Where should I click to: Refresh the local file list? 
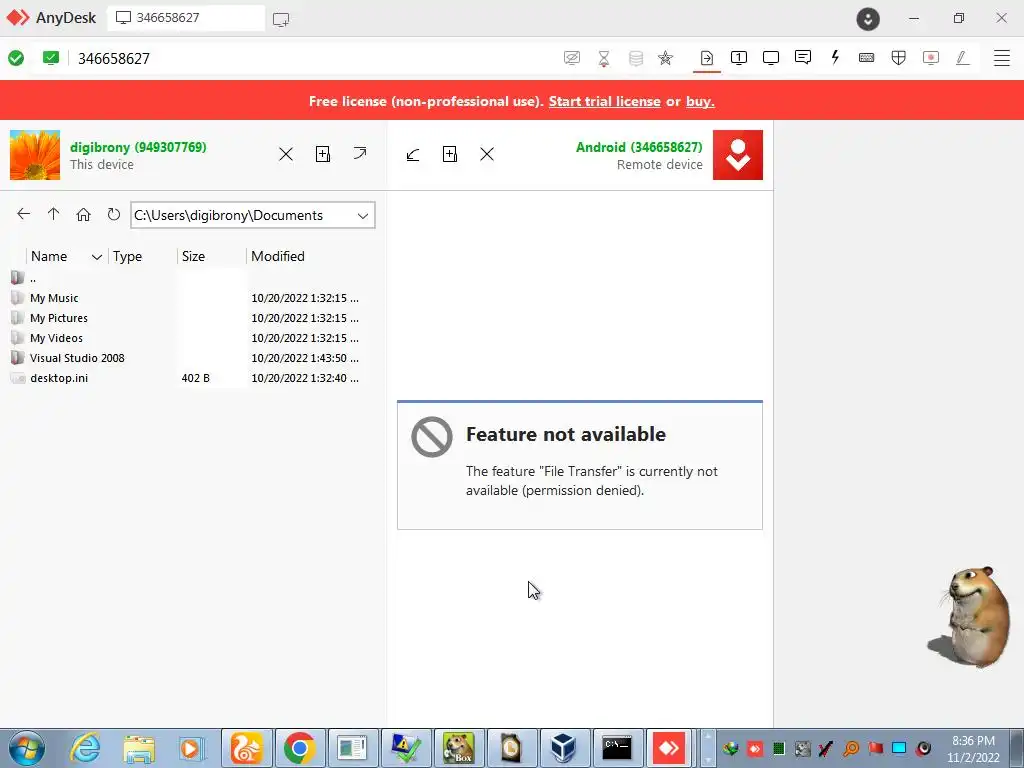tap(114, 214)
